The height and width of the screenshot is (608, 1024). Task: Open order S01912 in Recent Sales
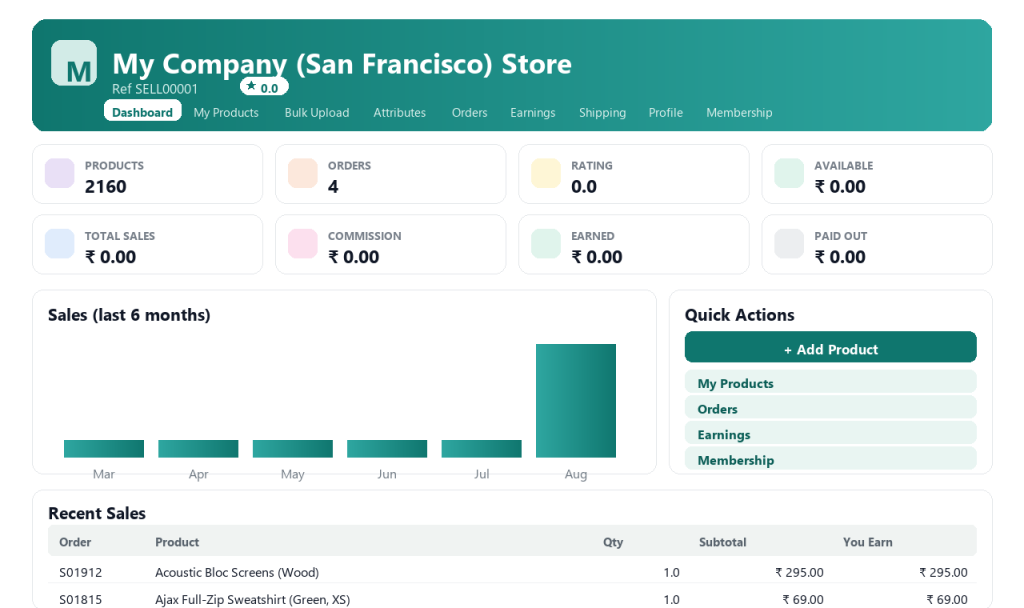click(81, 573)
